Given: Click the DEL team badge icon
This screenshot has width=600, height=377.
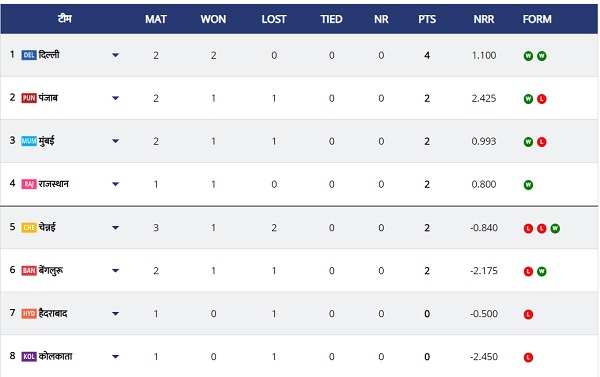Looking at the screenshot, I should (x=29, y=55).
